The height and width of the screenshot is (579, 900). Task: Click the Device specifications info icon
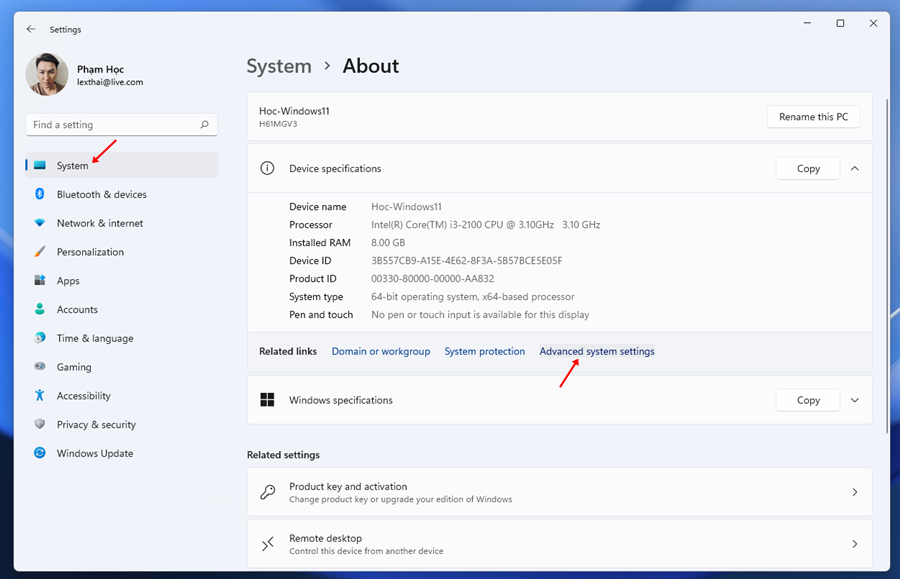click(267, 168)
